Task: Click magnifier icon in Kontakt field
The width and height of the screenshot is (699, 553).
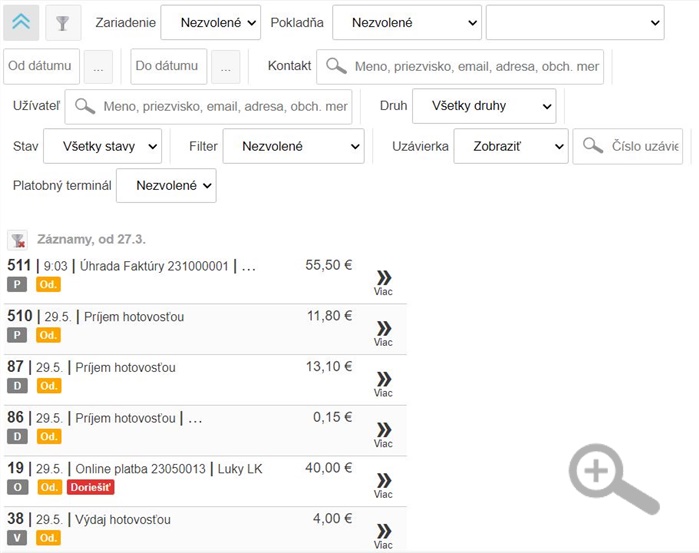Action: [336, 66]
